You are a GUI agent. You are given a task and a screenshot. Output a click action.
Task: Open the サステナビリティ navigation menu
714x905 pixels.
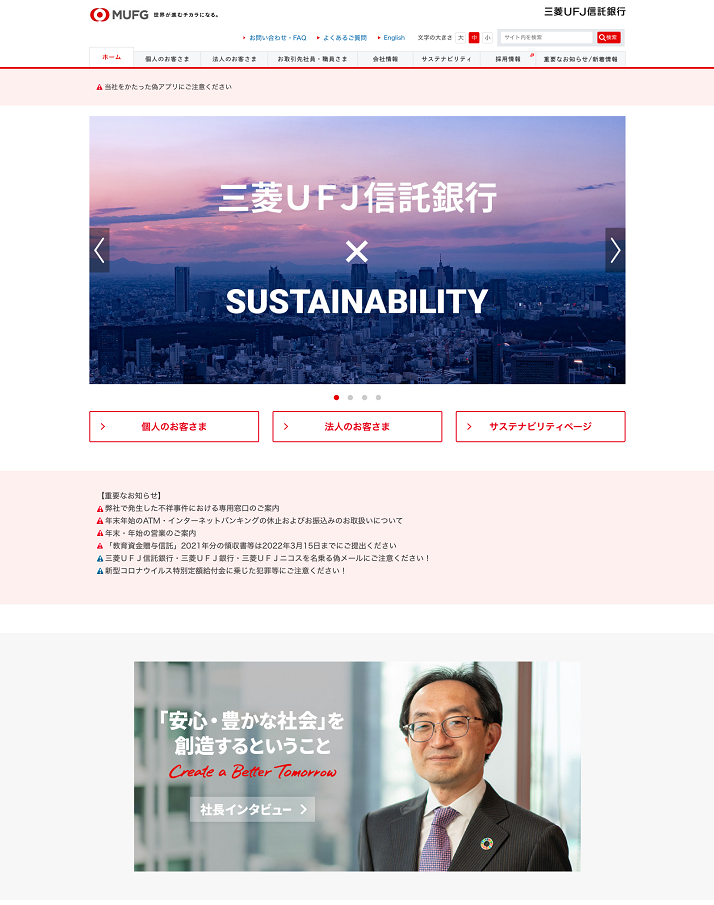click(446, 59)
